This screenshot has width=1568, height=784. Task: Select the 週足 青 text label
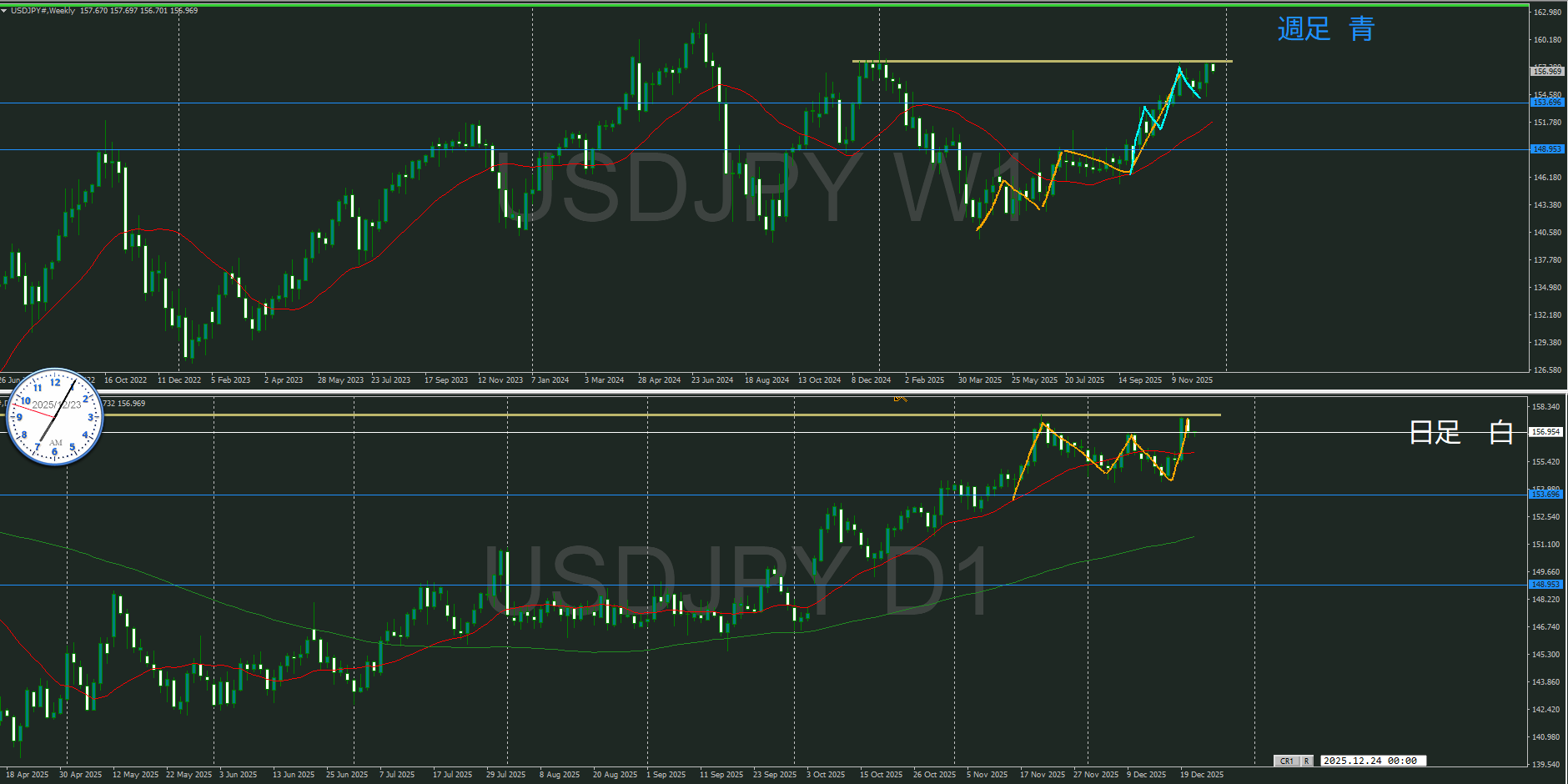tap(1325, 29)
